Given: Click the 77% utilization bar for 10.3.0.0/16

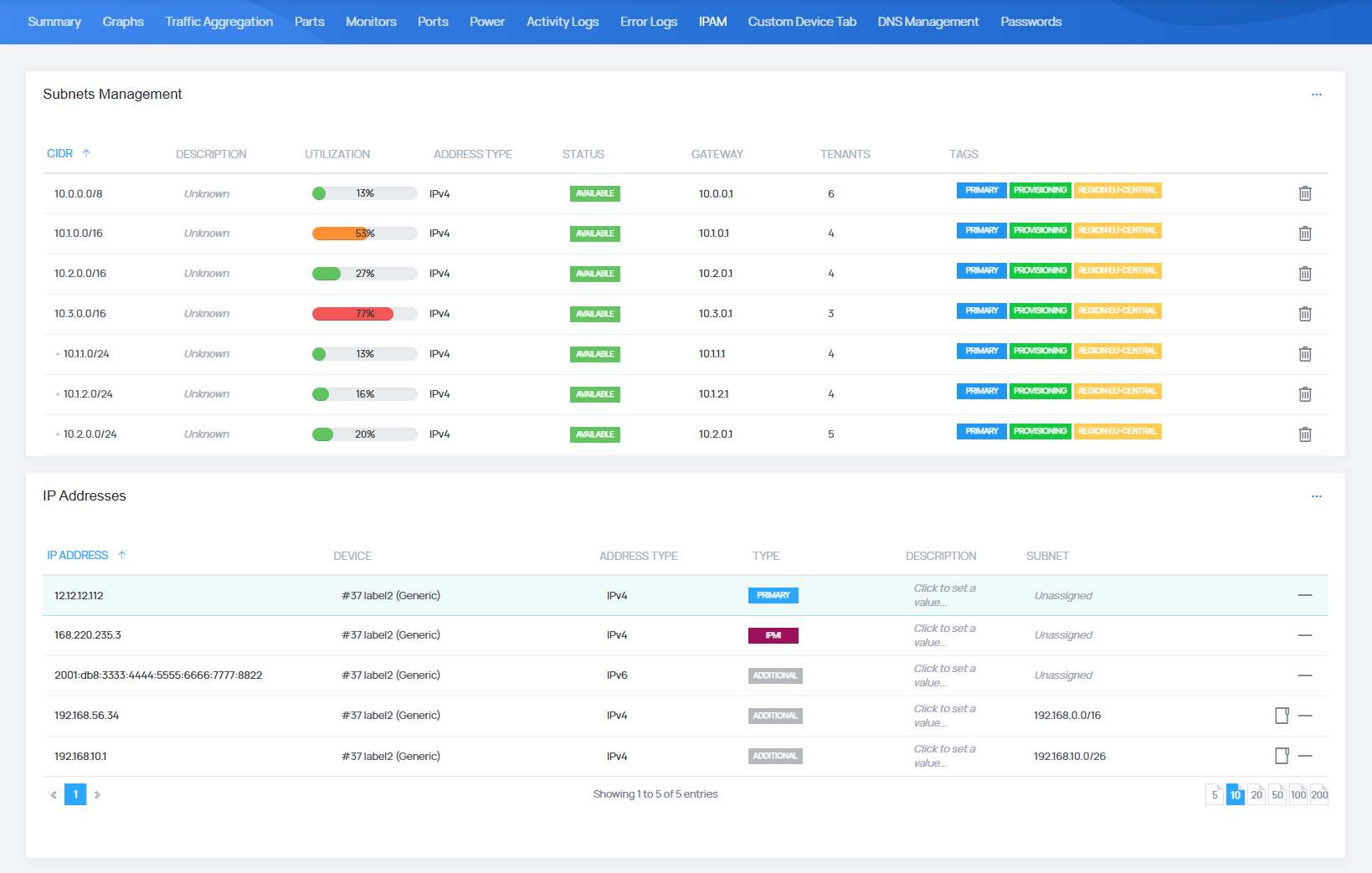Looking at the screenshot, I should 365,314.
